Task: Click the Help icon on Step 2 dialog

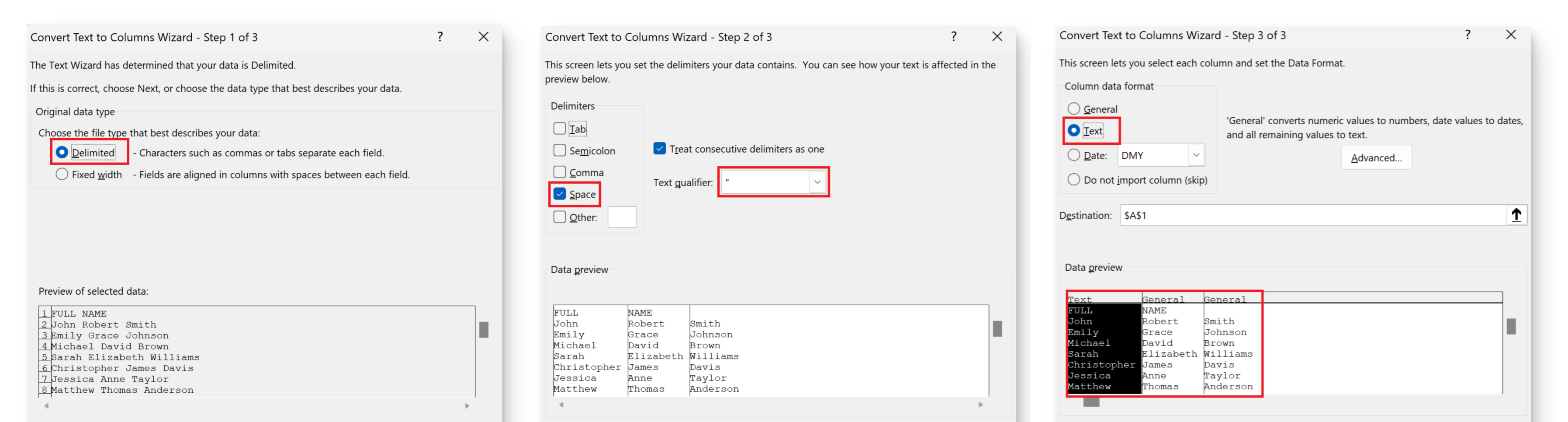Action: pyautogui.click(x=954, y=37)
